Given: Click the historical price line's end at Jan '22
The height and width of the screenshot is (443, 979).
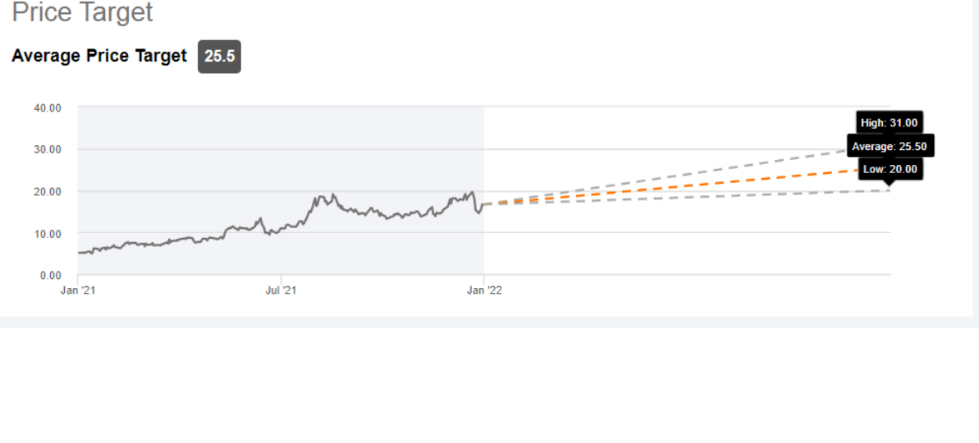Looking at the screenshot, I should 483,204.
